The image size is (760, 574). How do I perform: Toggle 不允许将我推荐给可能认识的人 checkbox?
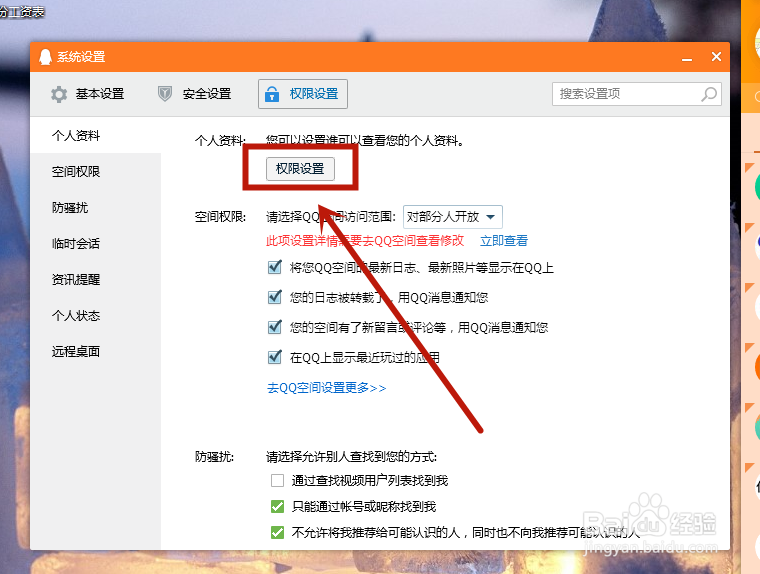(x=277, y=532)
